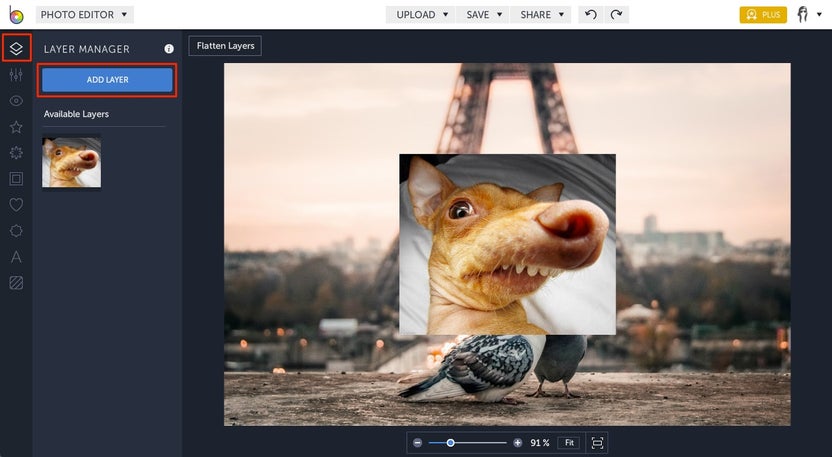This screenshot has height=457, width=832.
Task: Redo the last action
Action: tap(616, 15)
